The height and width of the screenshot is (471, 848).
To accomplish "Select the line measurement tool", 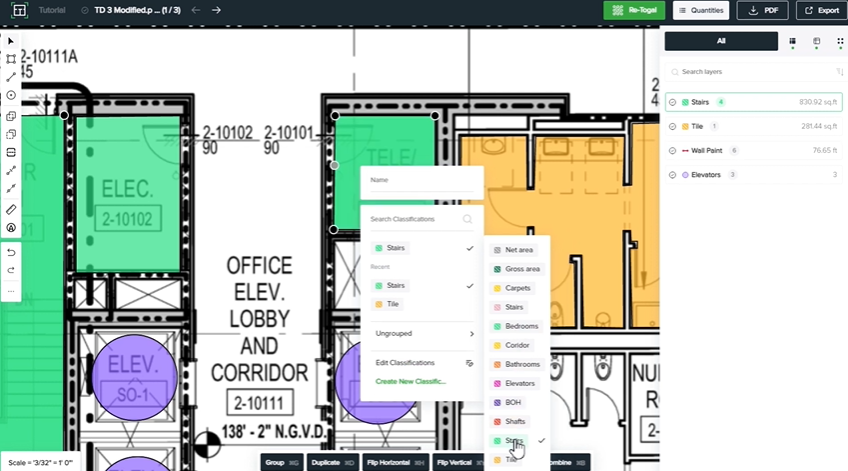I will pyautogui.click(x=11, y=77).
